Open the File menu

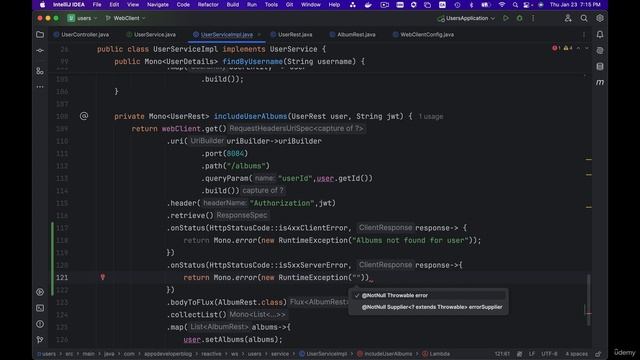(97, 5)
